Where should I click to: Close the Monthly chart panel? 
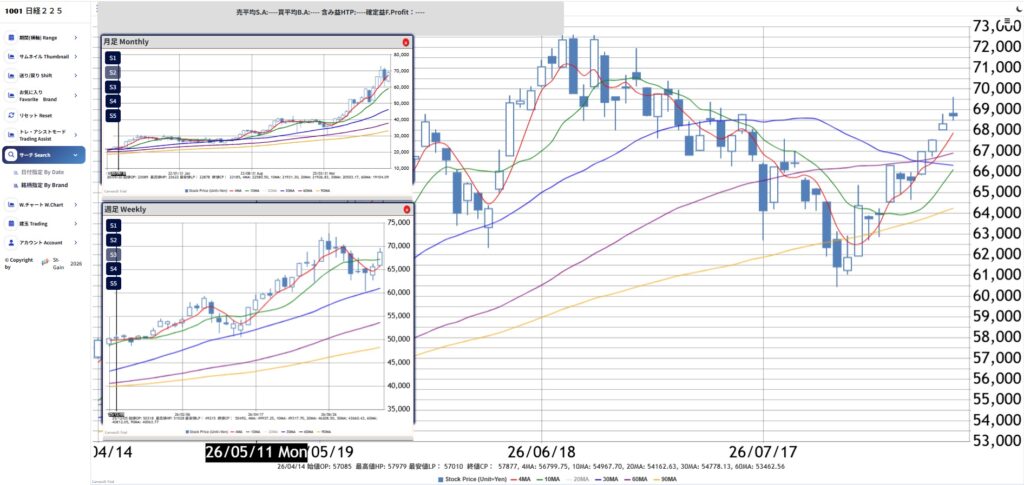(406, 42)
